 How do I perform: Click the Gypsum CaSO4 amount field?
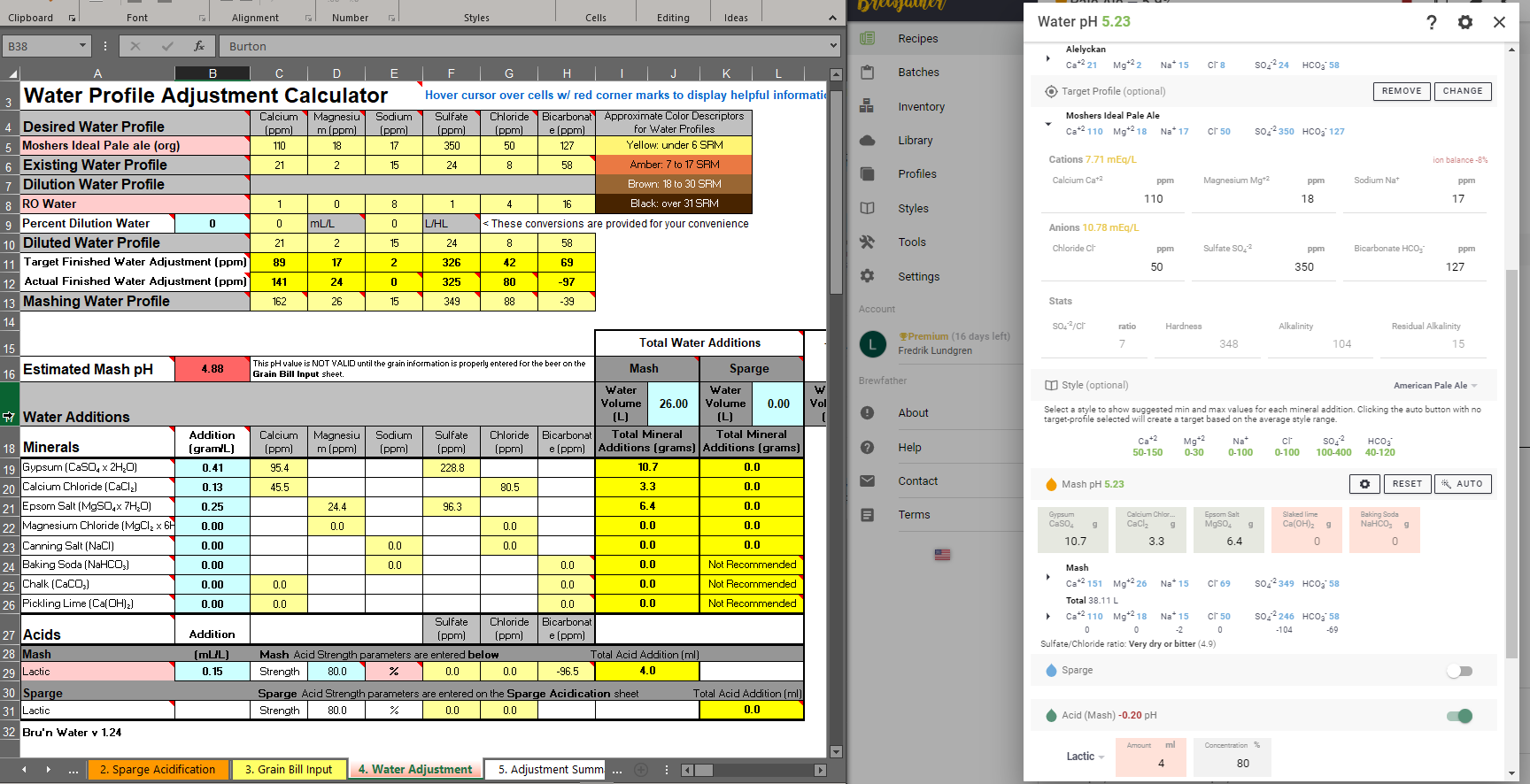click(x=1075, y=531)
